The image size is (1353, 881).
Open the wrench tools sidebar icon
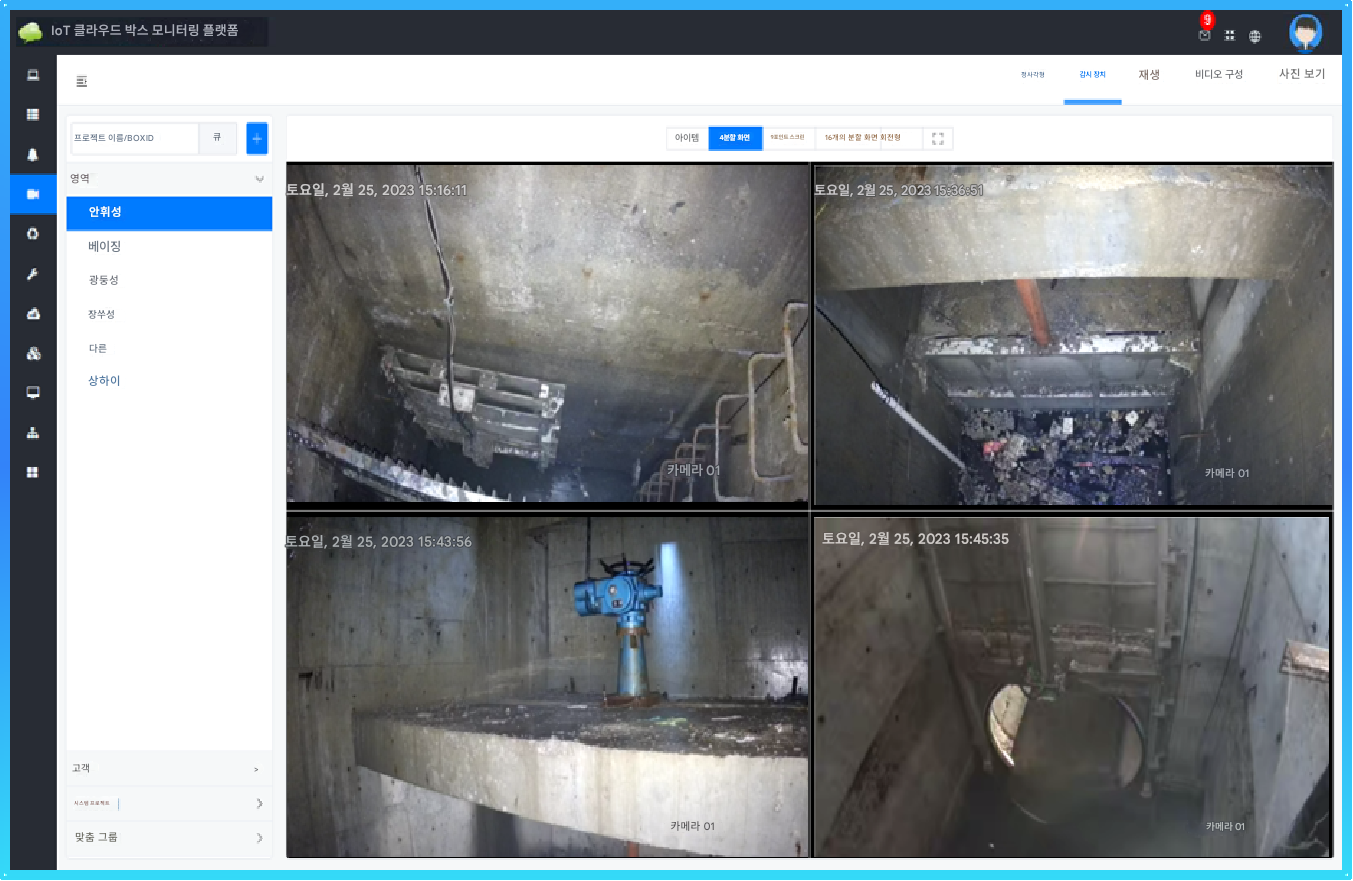coord(33,274)
